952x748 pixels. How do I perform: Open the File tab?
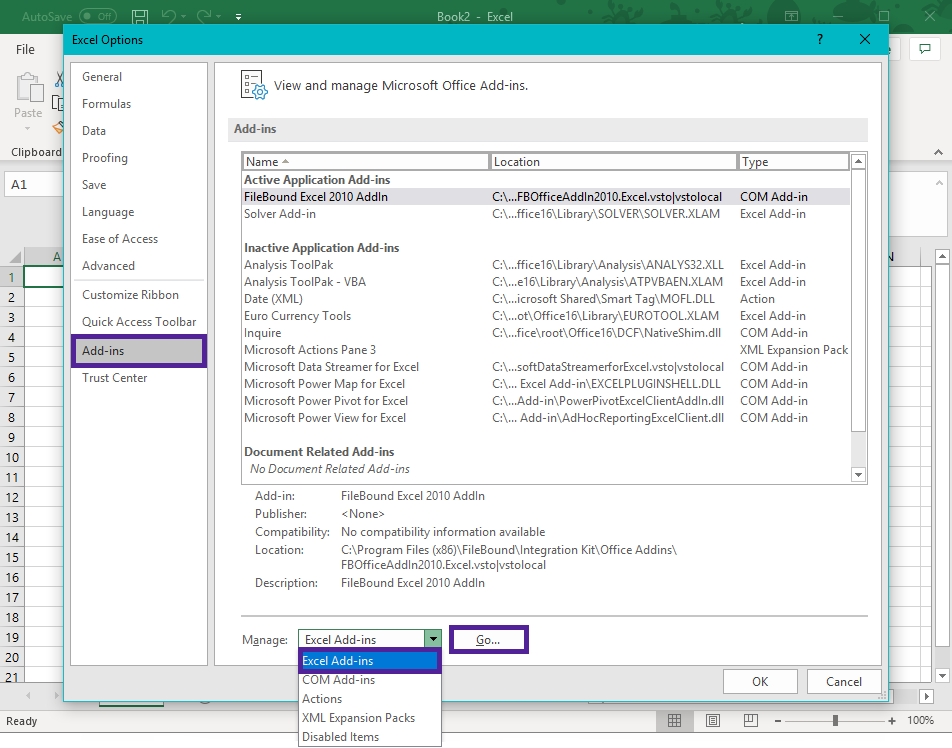click(26, 49)
